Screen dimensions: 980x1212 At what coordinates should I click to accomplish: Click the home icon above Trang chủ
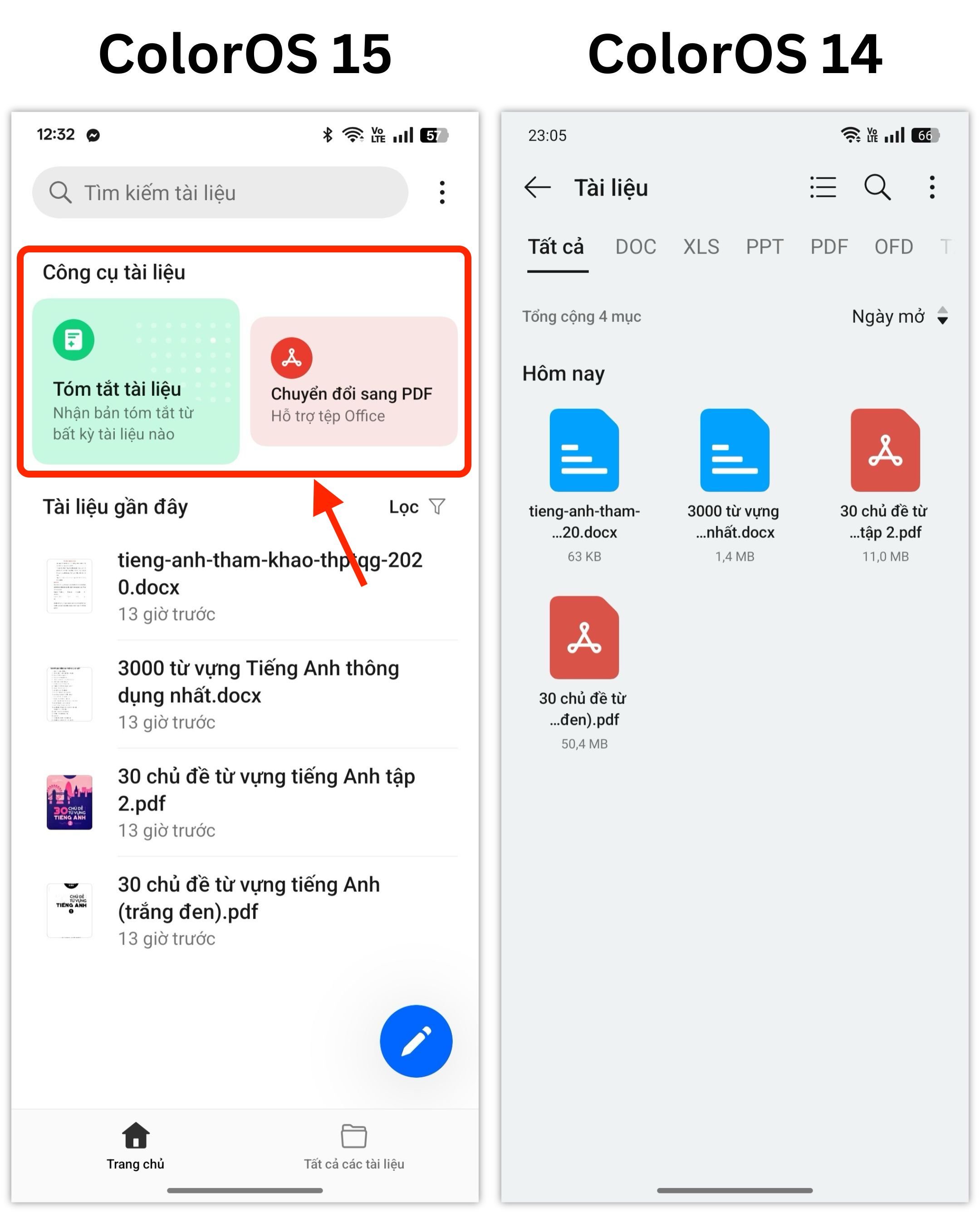tap(136, 1135)
